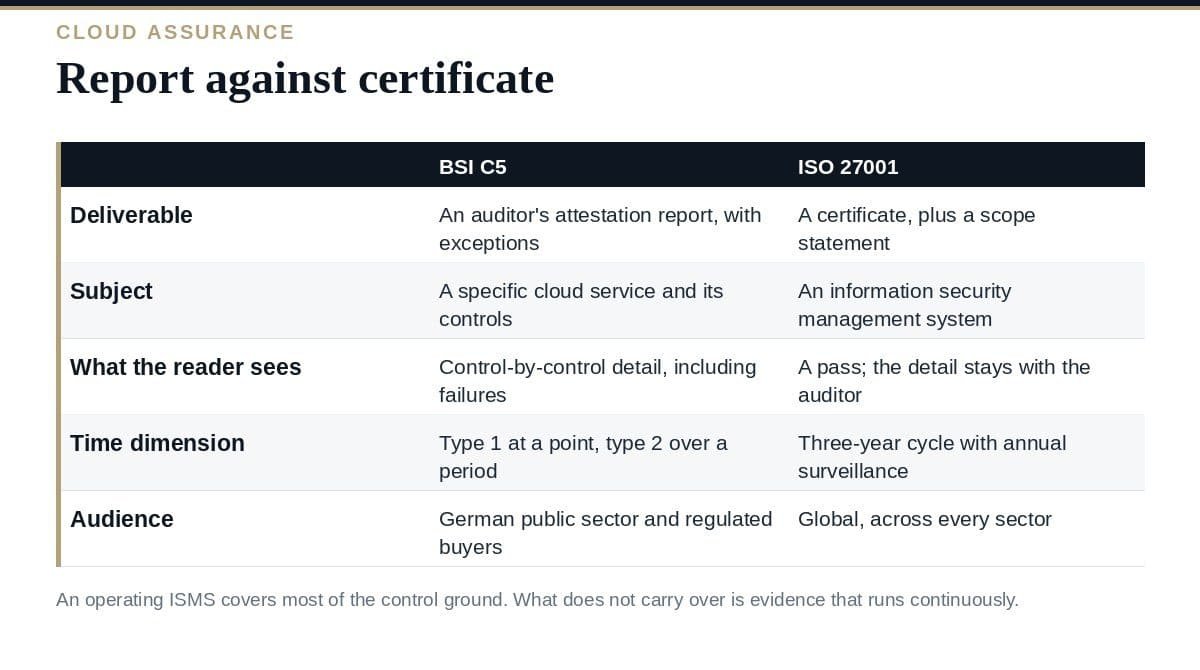Click the footnote starting 'An operating ISMS covers'
Viewport: 1200px width, 670px height.
[537, 600]
